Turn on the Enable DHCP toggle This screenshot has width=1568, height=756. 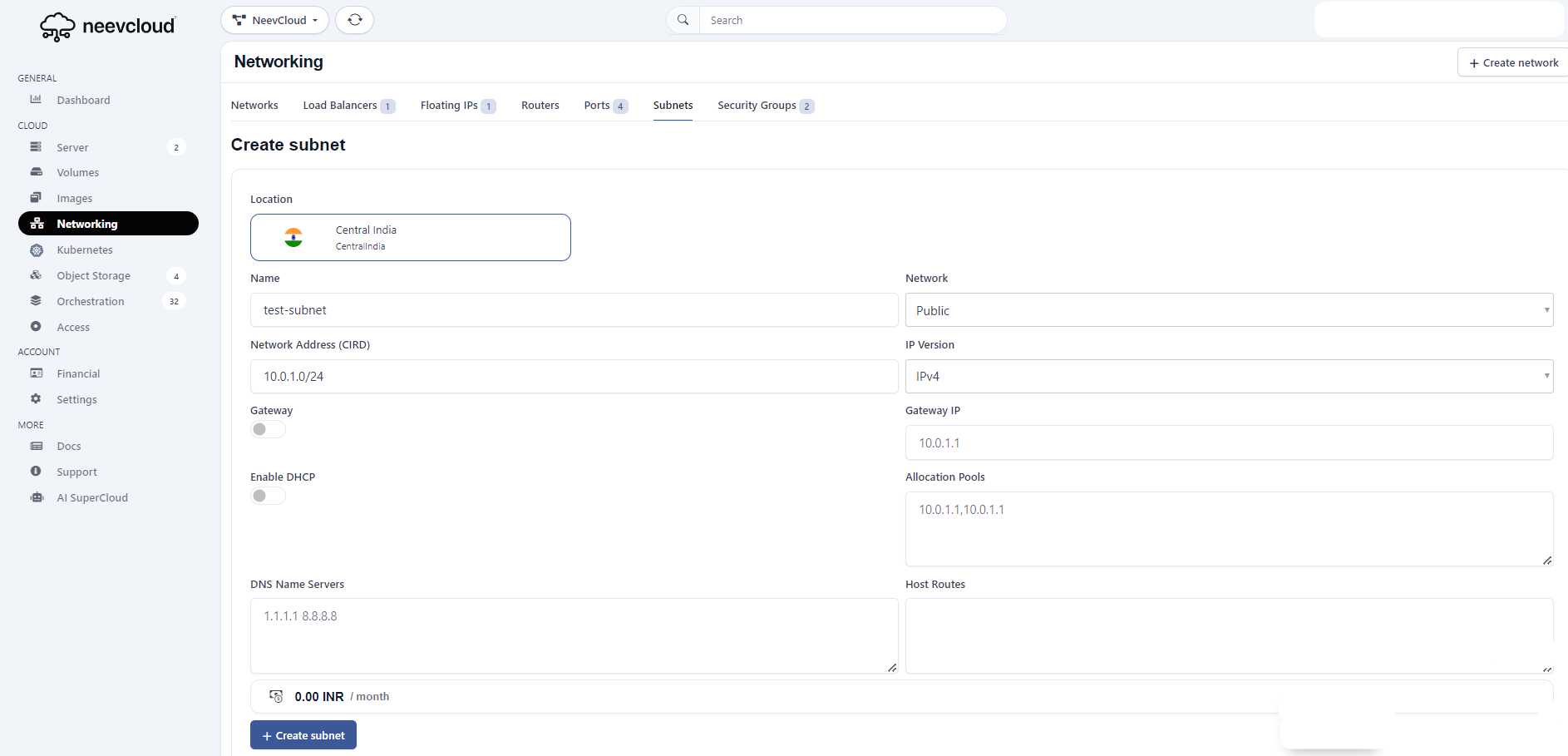(x=268, y=496)
